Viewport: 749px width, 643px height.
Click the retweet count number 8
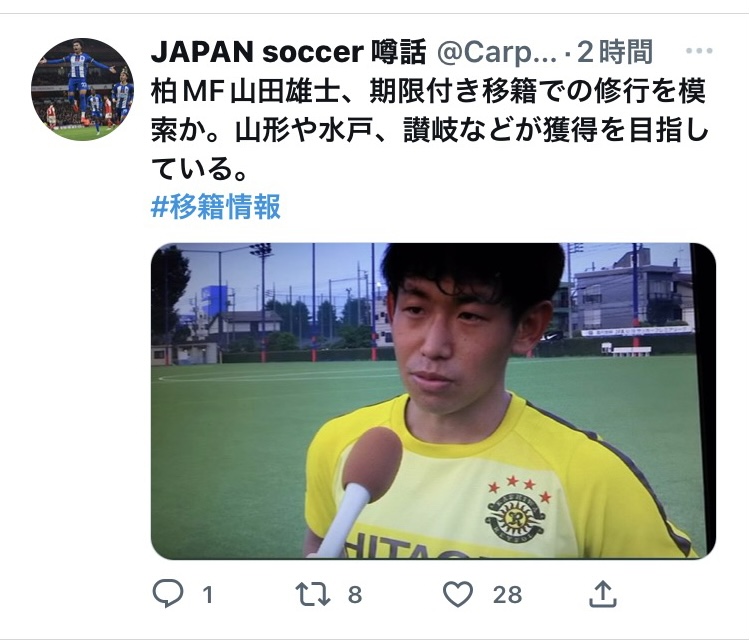(354, 595)
